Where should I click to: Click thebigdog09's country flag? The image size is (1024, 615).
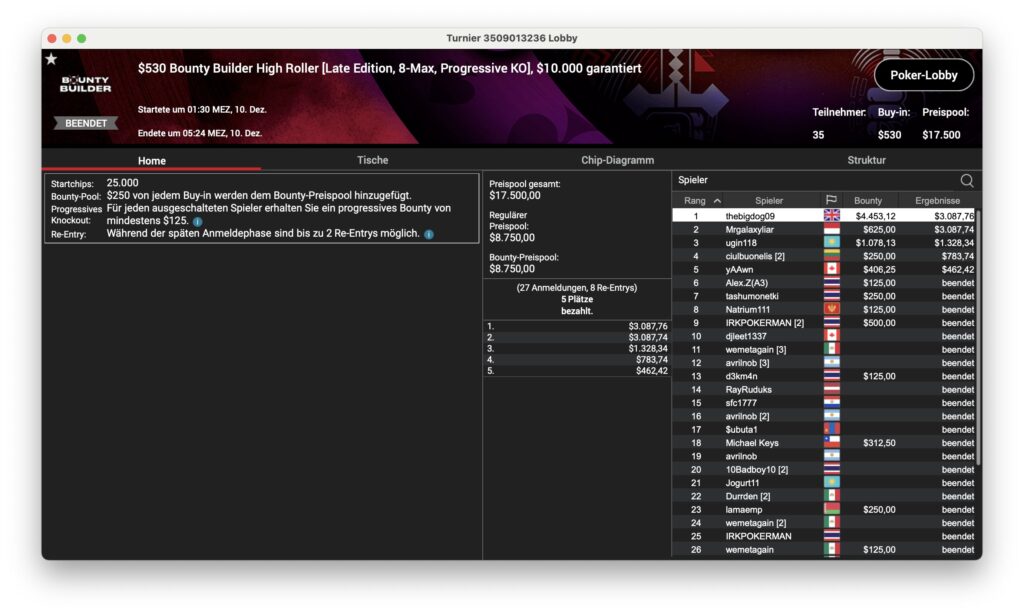coord(831,215)
